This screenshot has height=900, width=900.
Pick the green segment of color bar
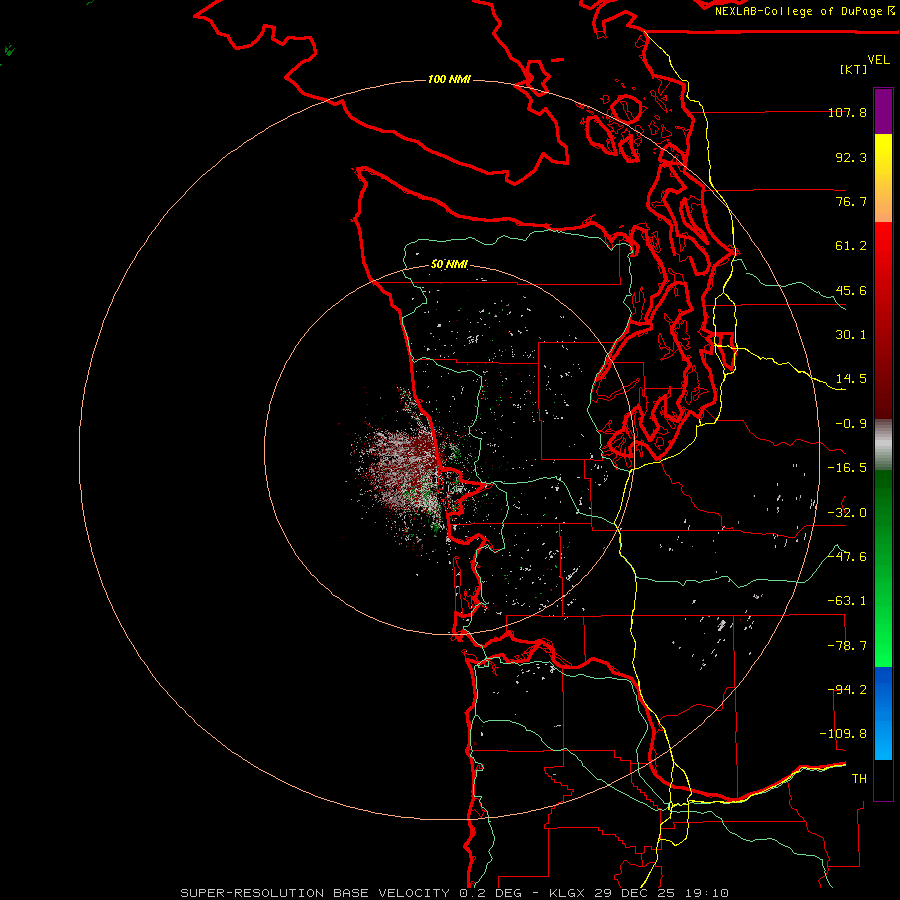883,568
